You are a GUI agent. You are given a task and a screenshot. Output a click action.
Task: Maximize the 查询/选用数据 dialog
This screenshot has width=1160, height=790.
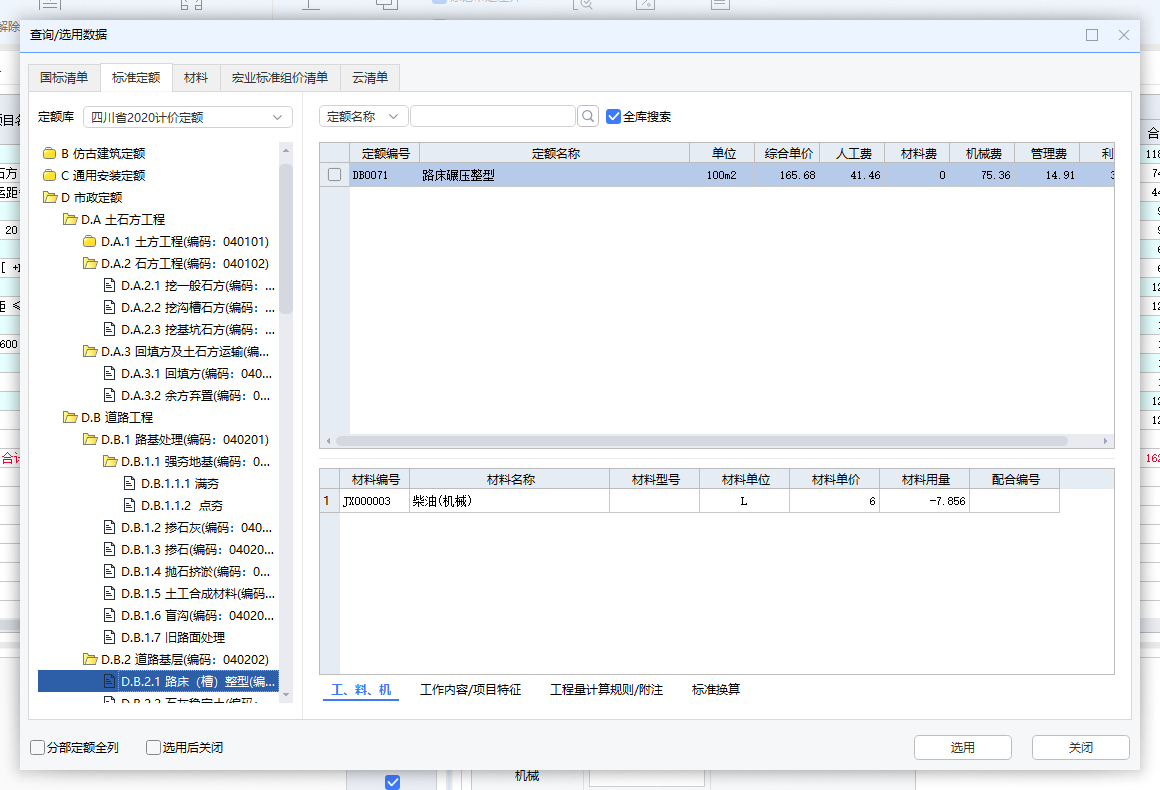[1092, 35]
